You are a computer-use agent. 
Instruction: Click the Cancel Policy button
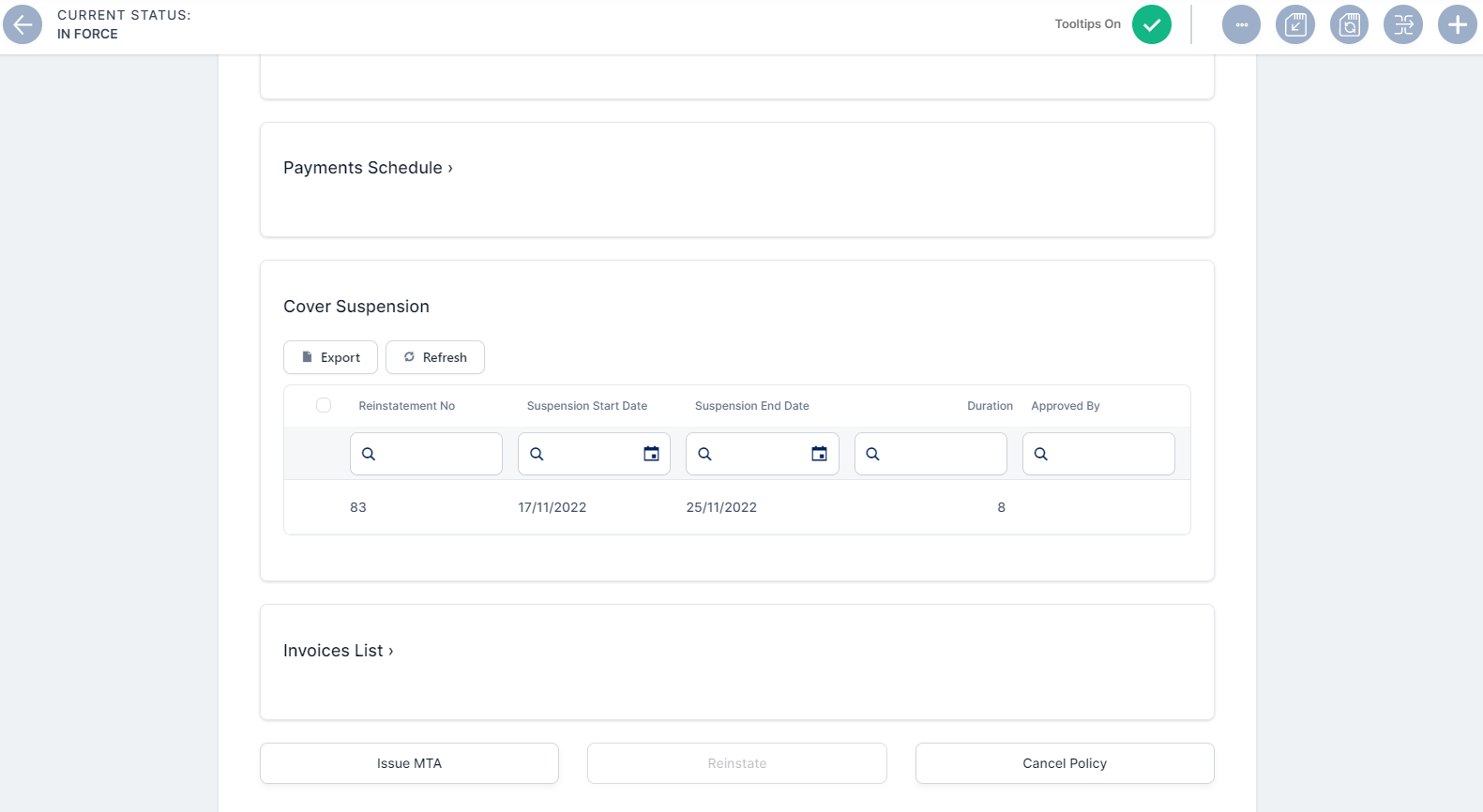pos(1065,763)
